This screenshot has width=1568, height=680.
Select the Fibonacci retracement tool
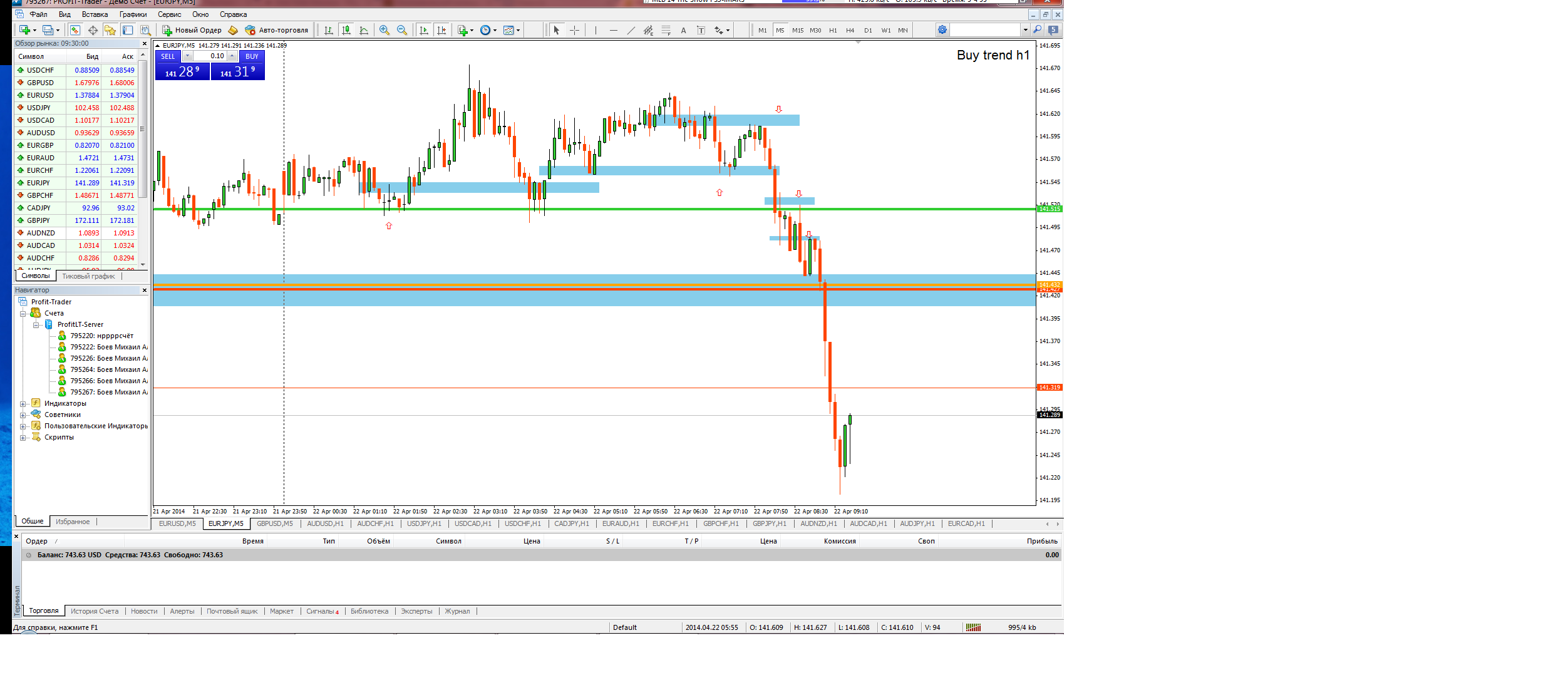[x=666, y=30]
